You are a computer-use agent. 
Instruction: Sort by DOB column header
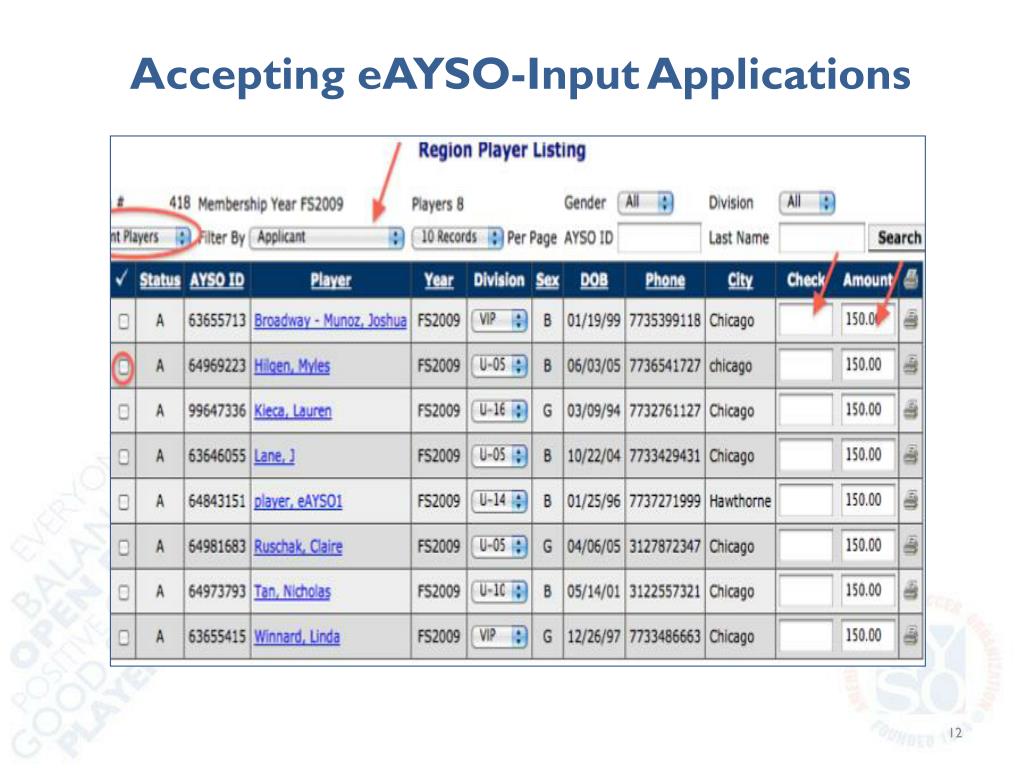point(594,280)
